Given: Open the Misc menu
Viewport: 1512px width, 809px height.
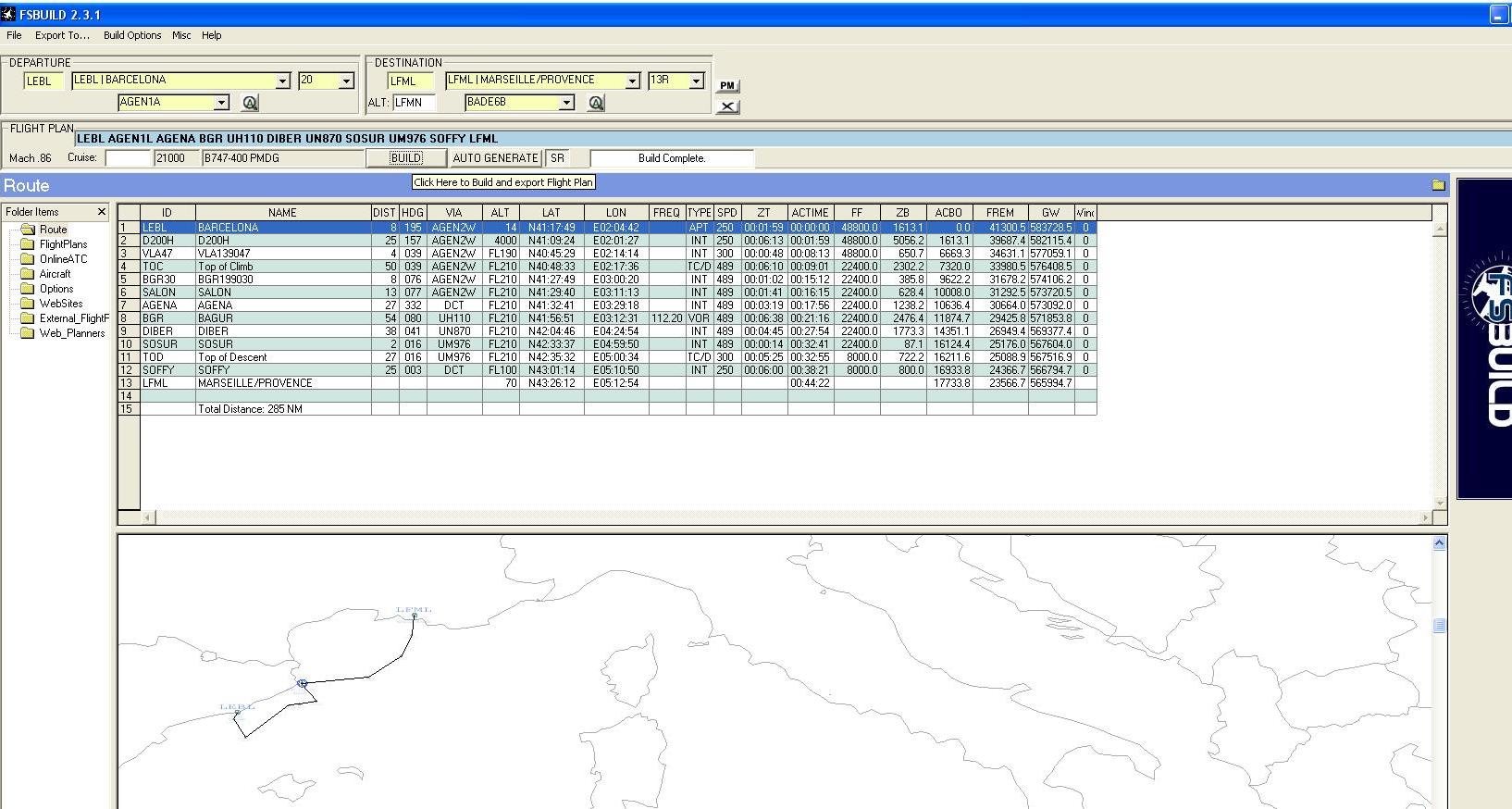Looking at the screenshot, I should [181, 35].
